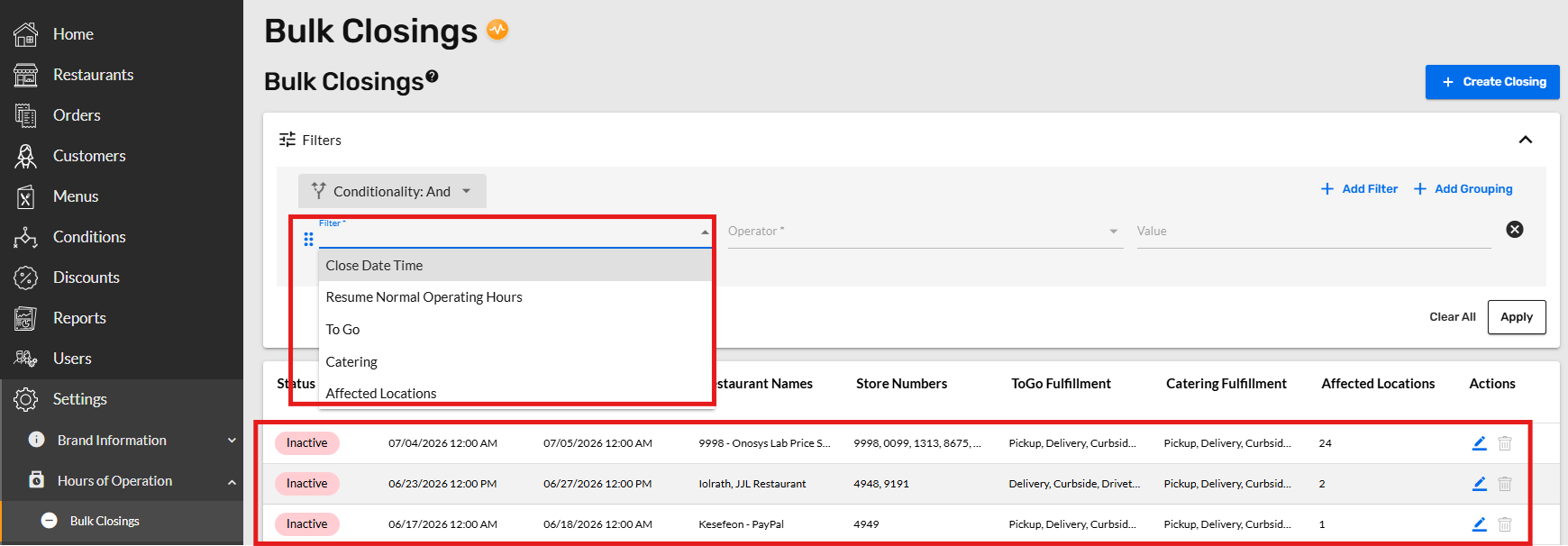
Task: Click the Catering Fulfillment column header
Action: 1226,384
